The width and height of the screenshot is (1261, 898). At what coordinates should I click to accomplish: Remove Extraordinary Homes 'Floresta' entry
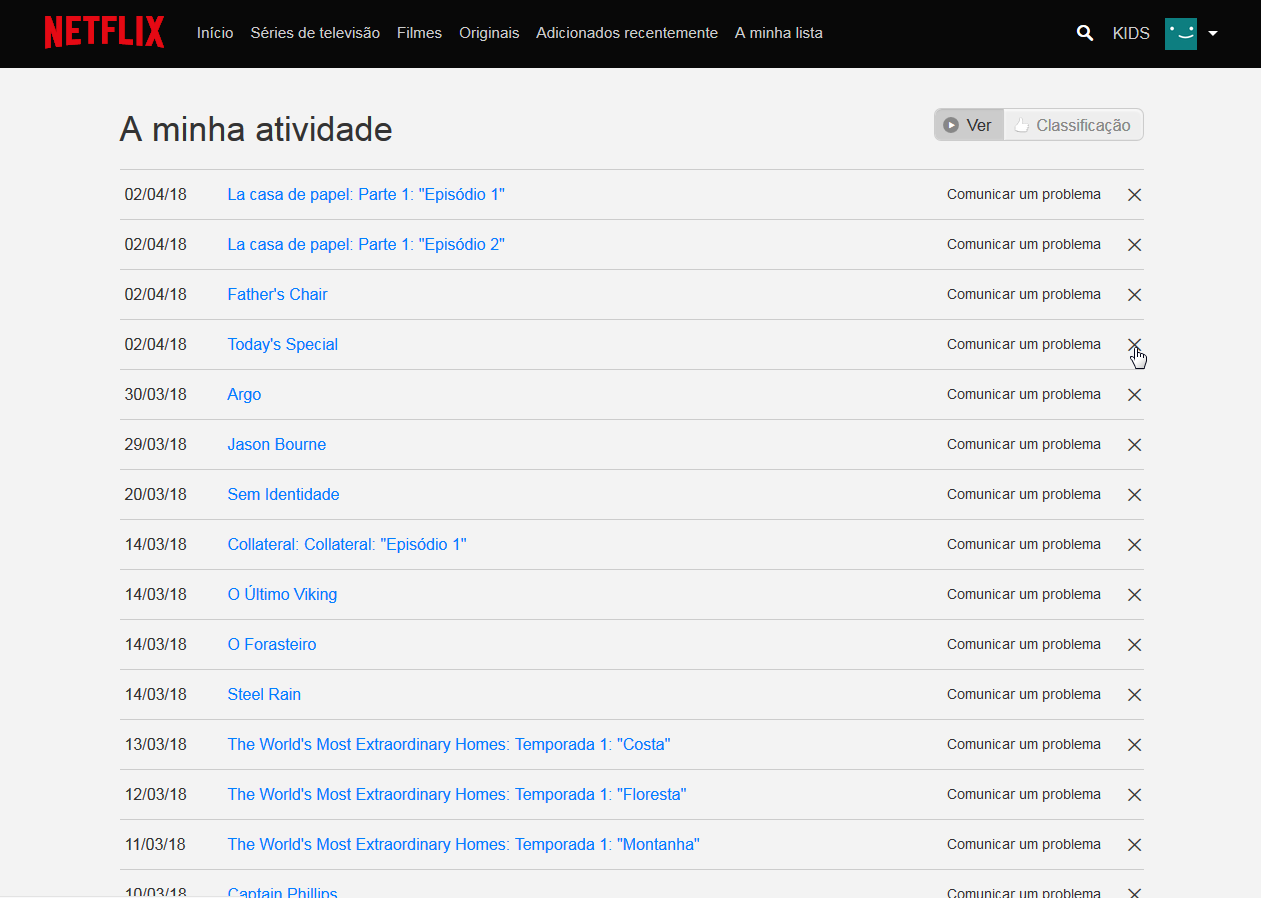pyautogui.click(x=1134, y=795)
